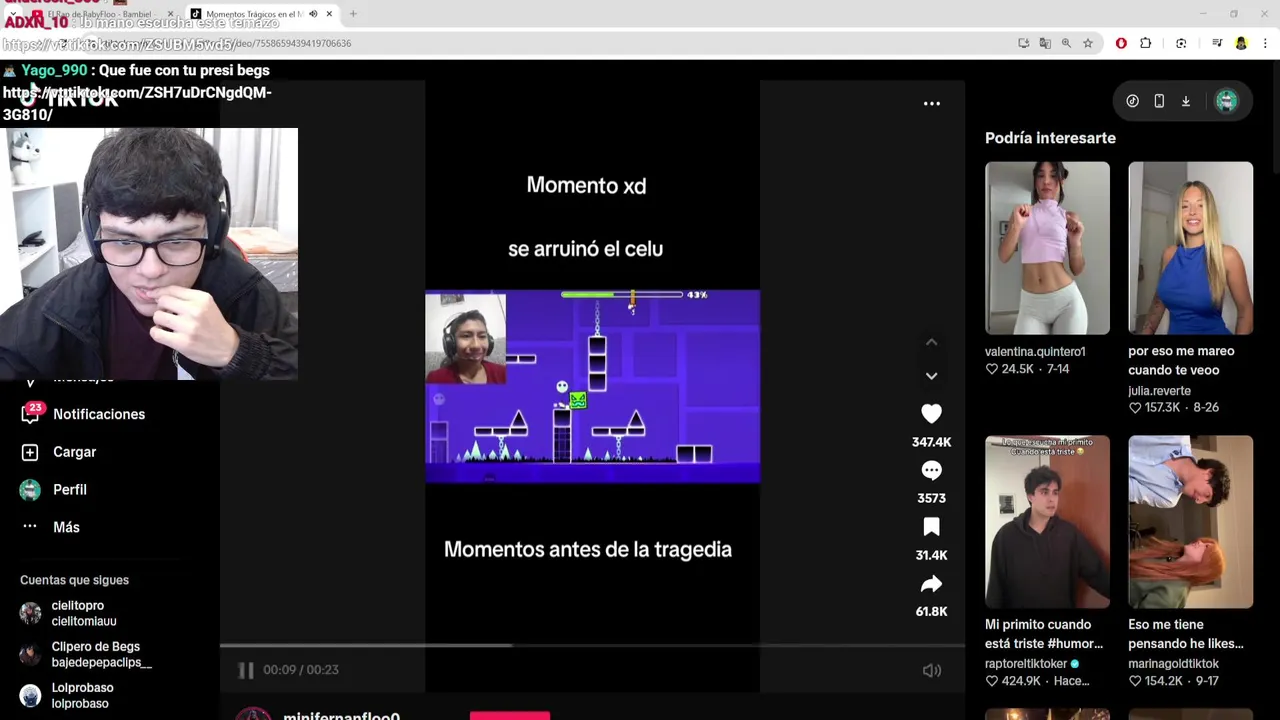Close the 'El Rap de BabyFloo' tab
Image resolution: width=1280 pixels, height=720 pixels.
point(169,14)
